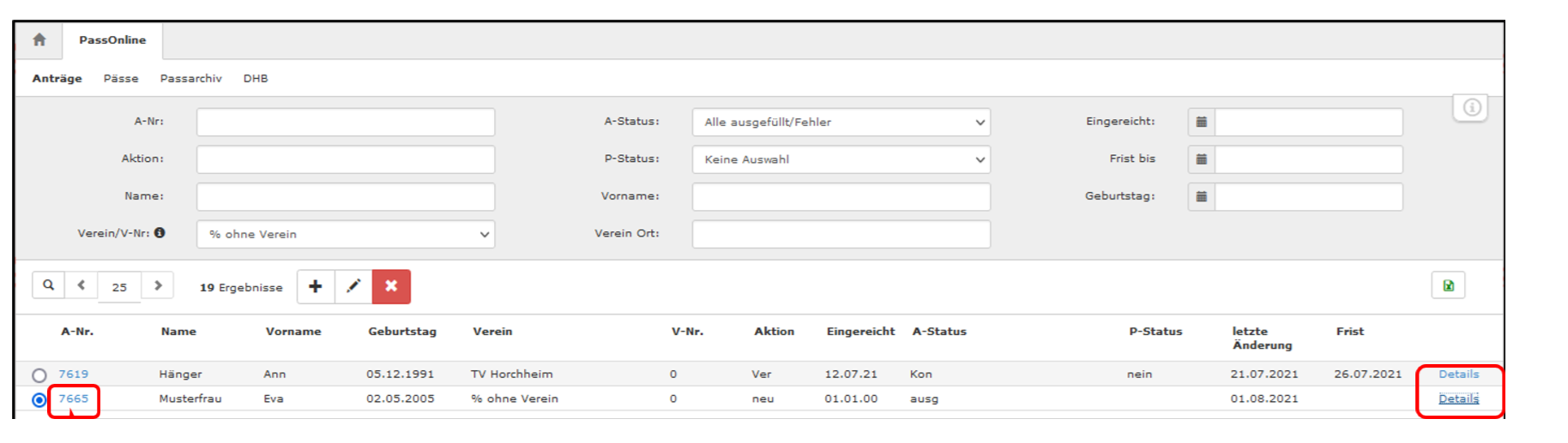Select radio button for application 7665

39,400
